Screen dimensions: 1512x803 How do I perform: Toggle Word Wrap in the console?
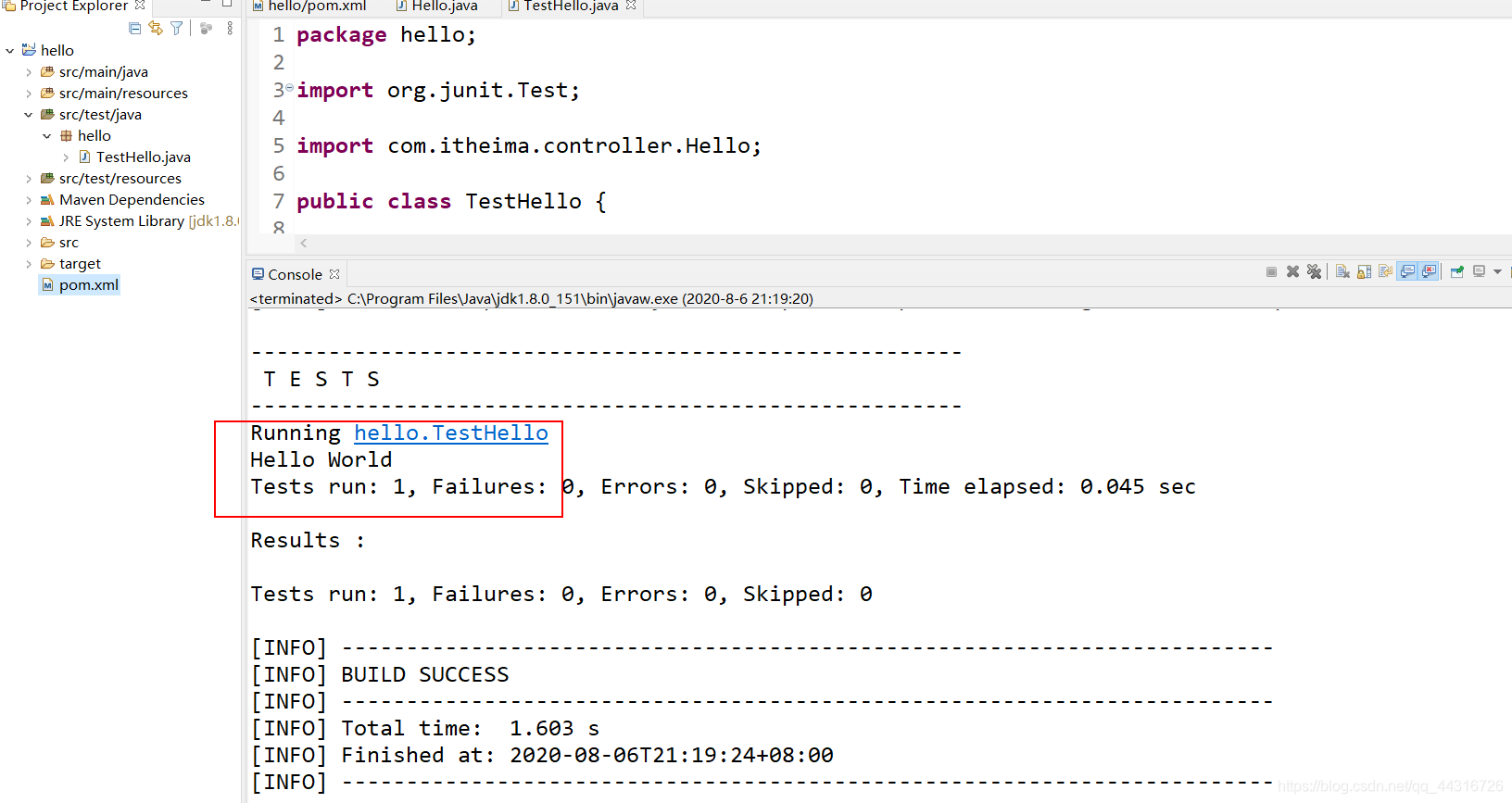pos(1385,271)
